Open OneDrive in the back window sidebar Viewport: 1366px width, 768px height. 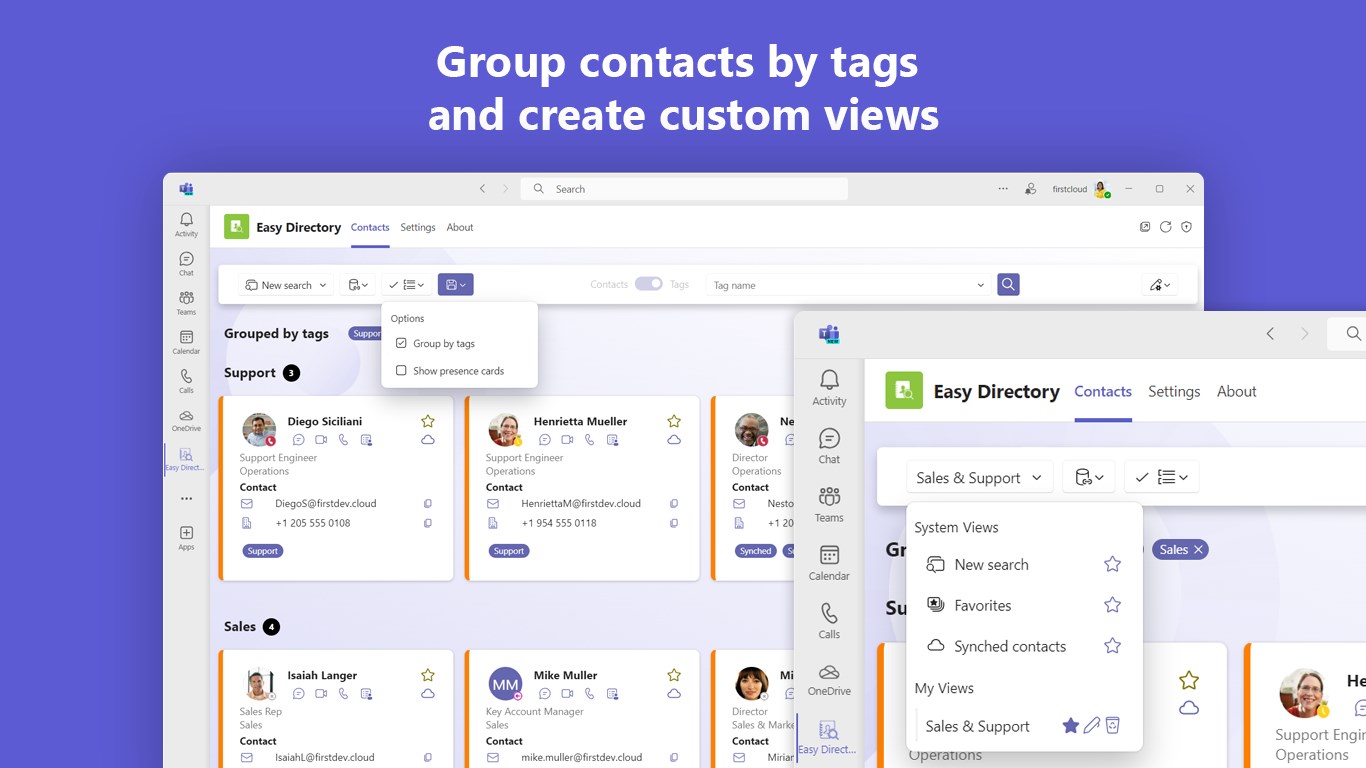[186, 420]
